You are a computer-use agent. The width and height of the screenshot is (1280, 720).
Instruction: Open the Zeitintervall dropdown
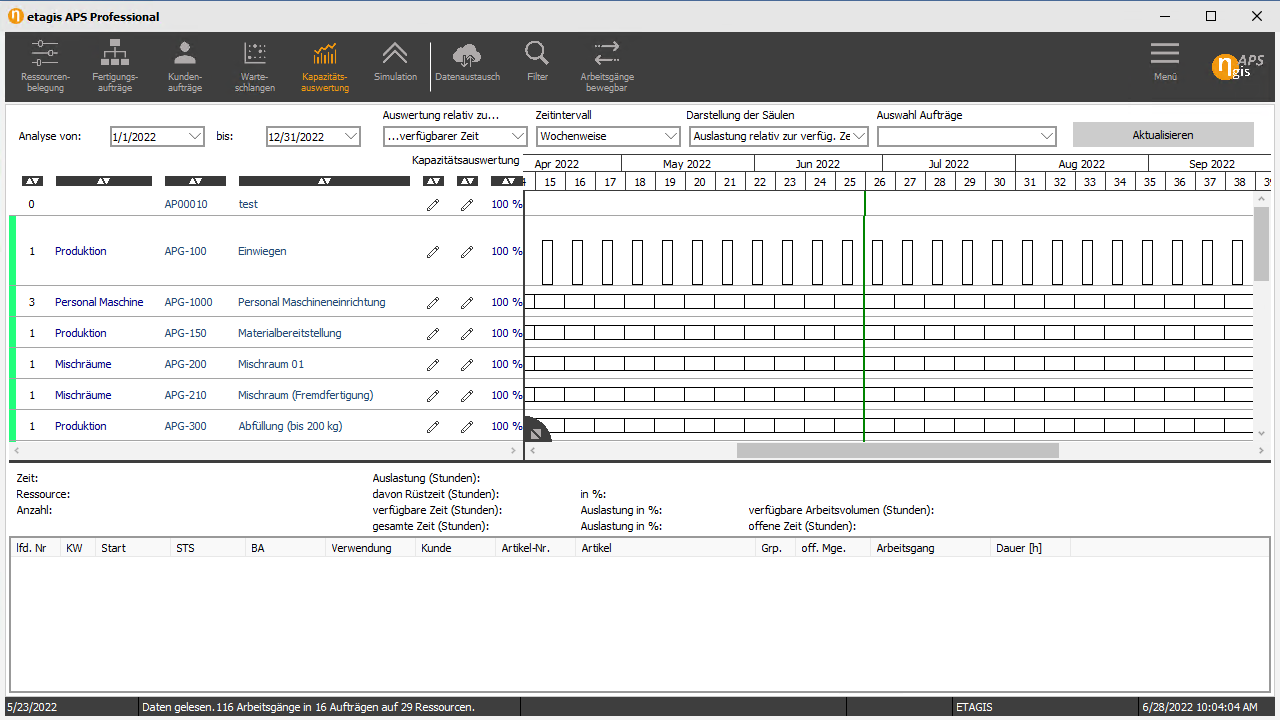[x=671, y=136]
